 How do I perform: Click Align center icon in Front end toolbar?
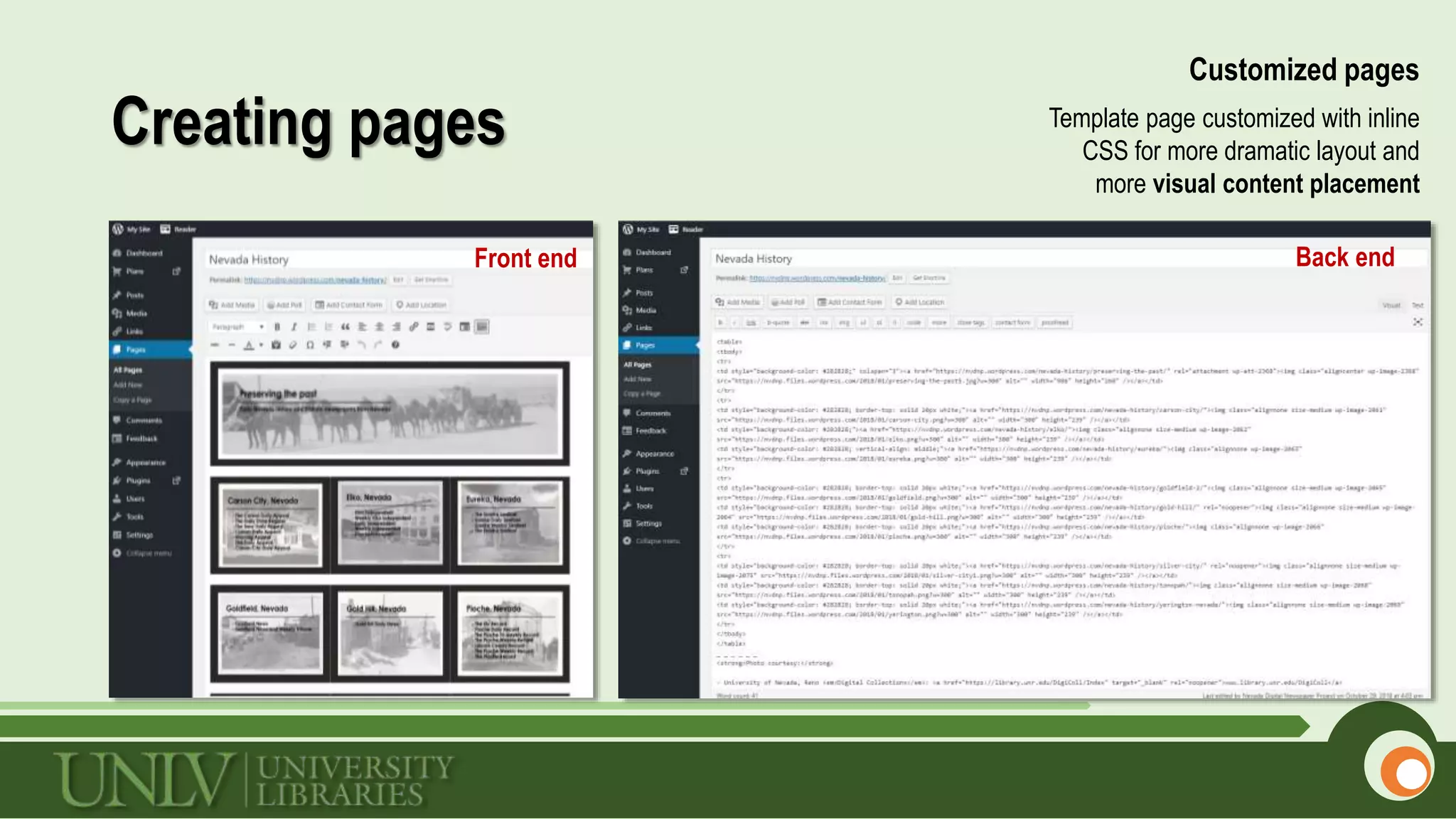point(379,327)
